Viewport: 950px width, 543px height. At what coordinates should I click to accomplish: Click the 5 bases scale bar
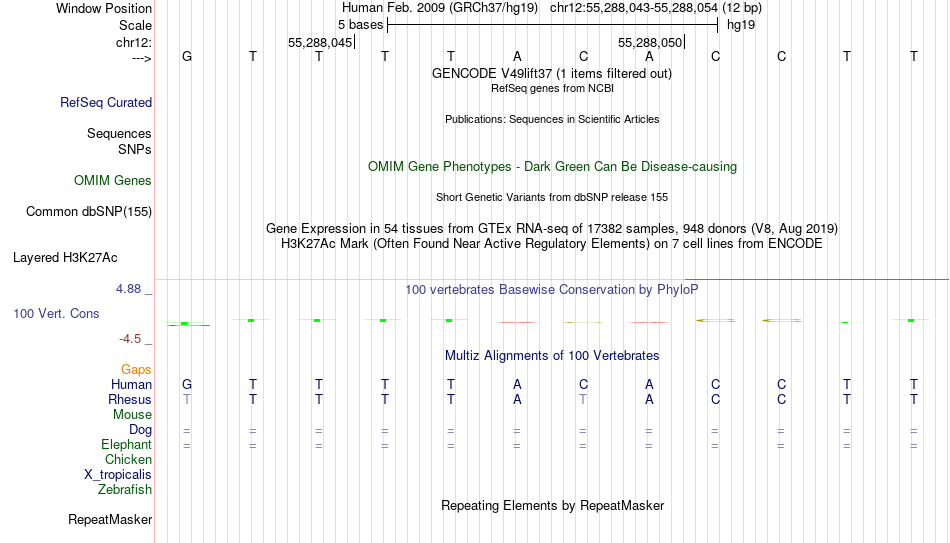click(553, 25)
